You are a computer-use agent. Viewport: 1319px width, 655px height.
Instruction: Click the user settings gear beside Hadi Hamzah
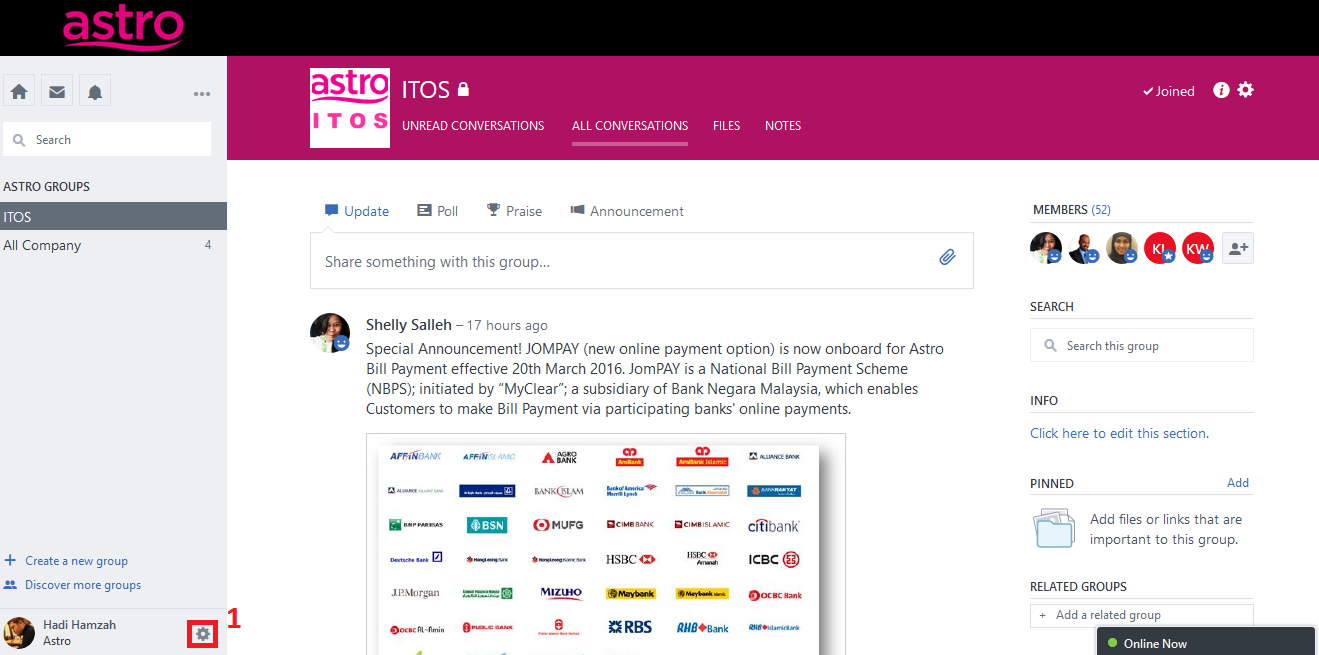203,633
